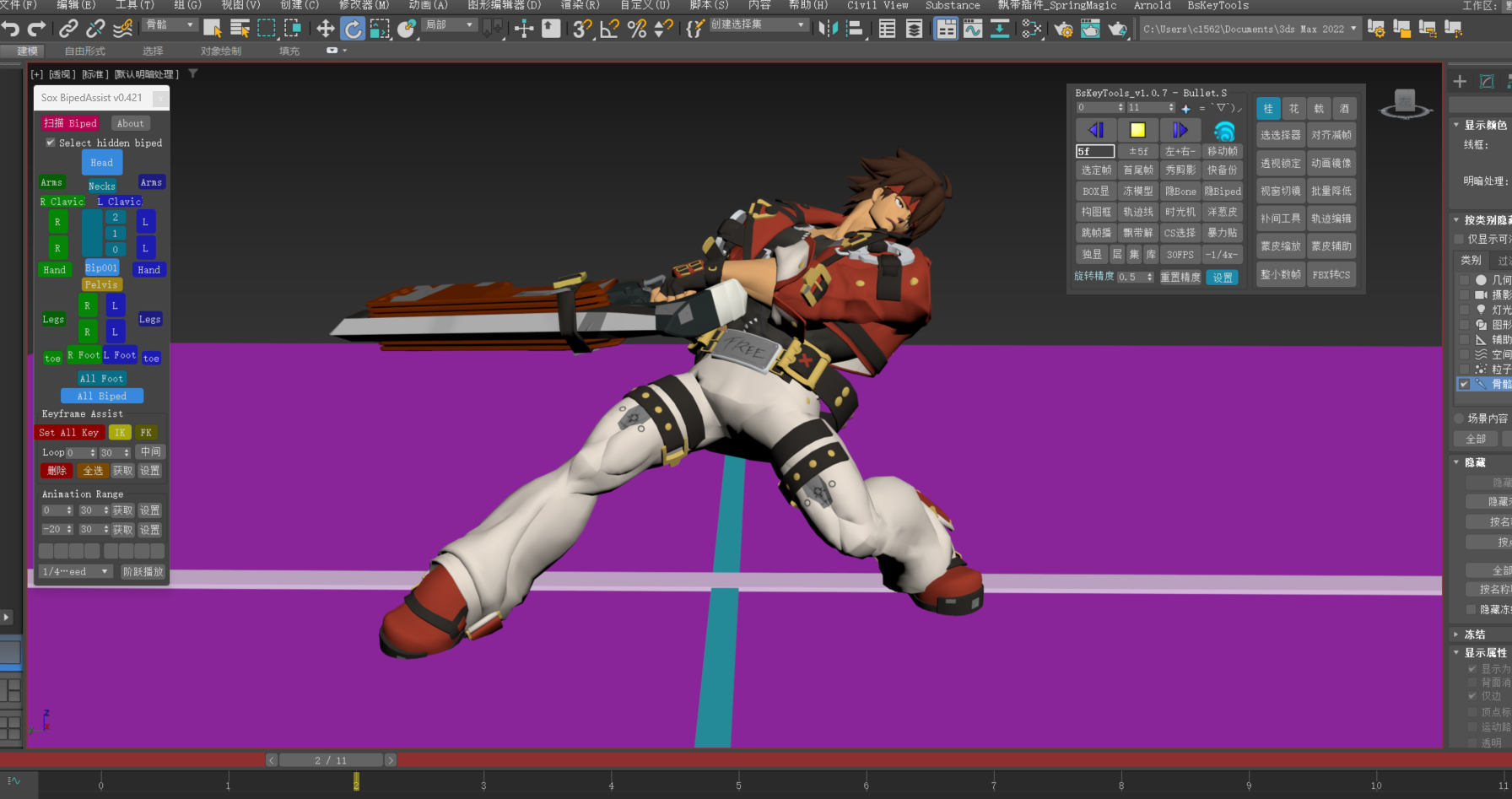Open the 创建选择集 named selection dropdown

[758, 25]
